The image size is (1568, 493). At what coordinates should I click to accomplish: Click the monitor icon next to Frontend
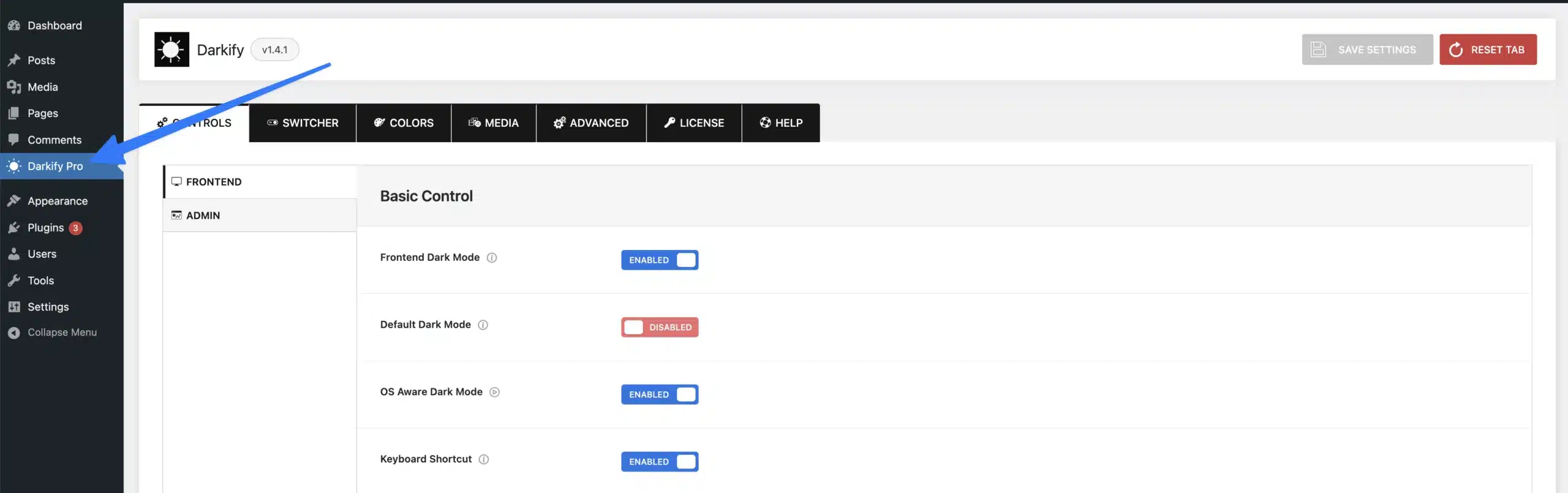pos(176,182)
